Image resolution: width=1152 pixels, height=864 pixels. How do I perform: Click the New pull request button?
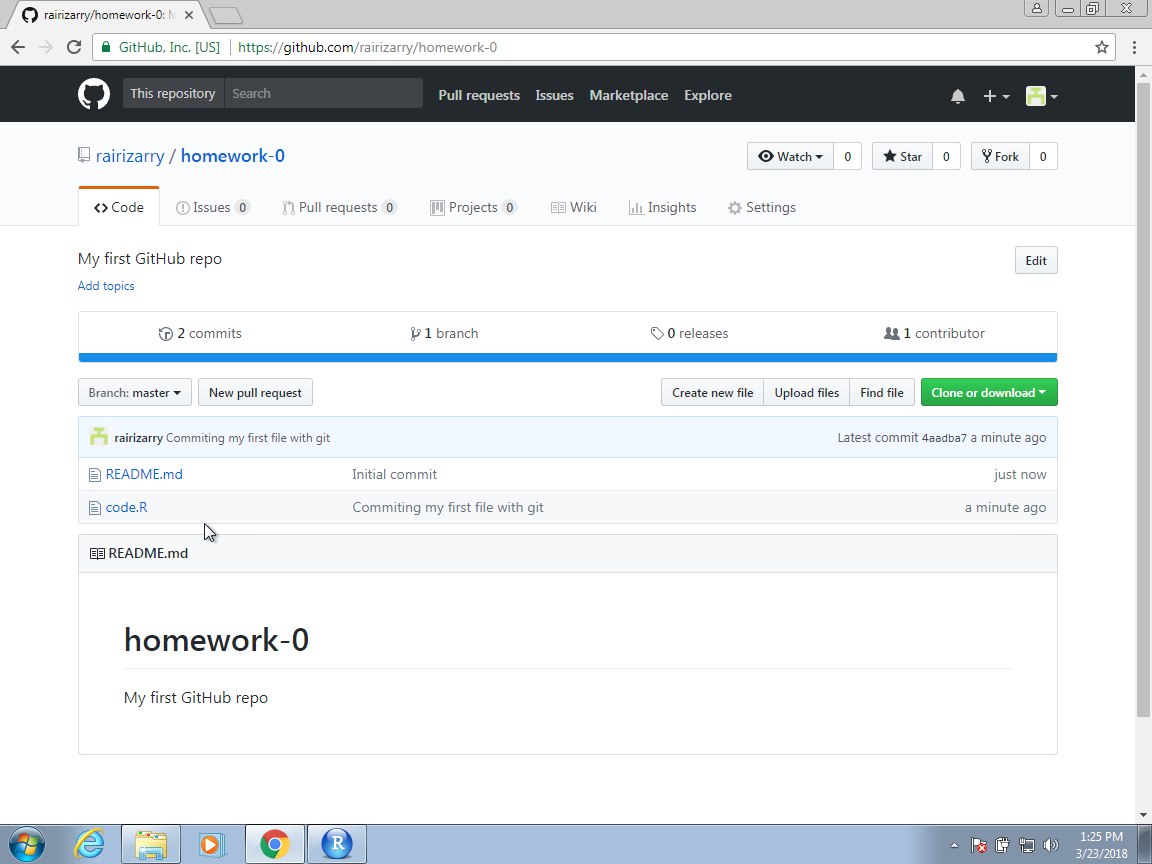tap(255, 392)
